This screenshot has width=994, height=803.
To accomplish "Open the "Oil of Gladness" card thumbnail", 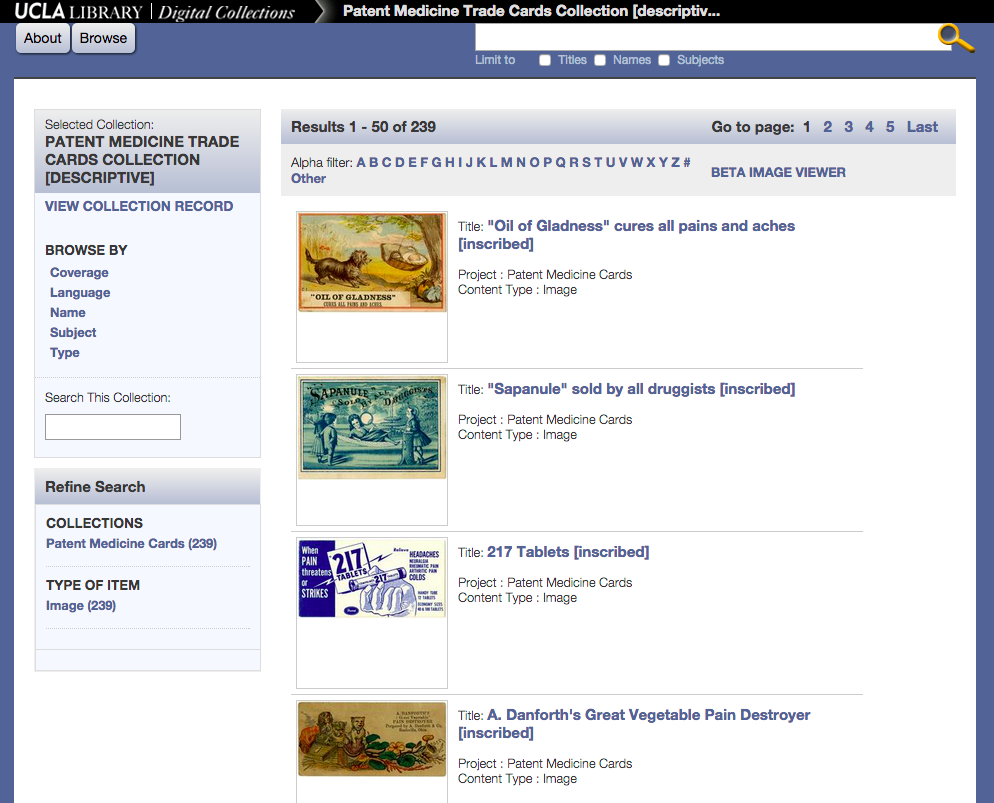I will 372,262.
